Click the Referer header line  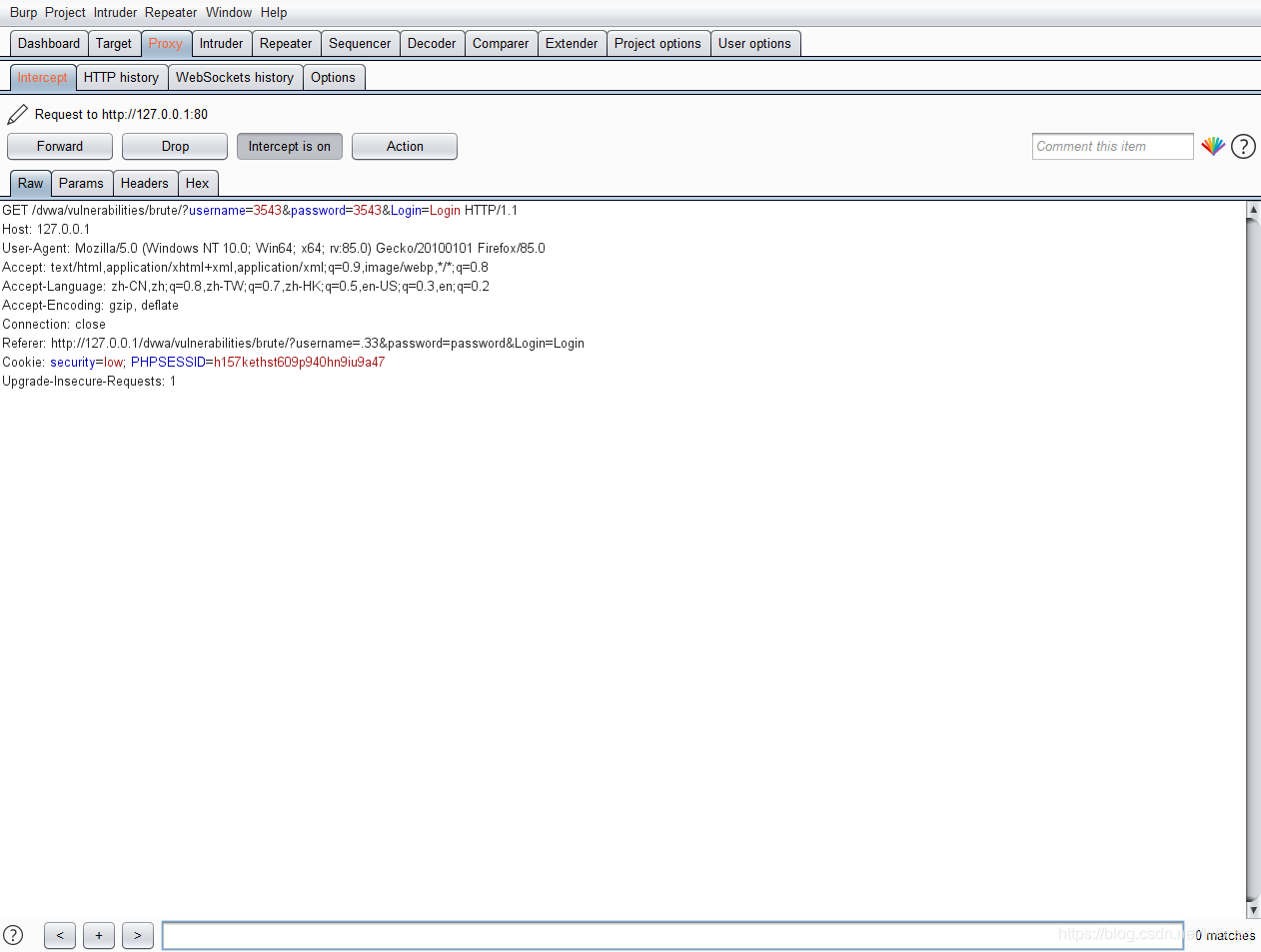coord(294,344)
